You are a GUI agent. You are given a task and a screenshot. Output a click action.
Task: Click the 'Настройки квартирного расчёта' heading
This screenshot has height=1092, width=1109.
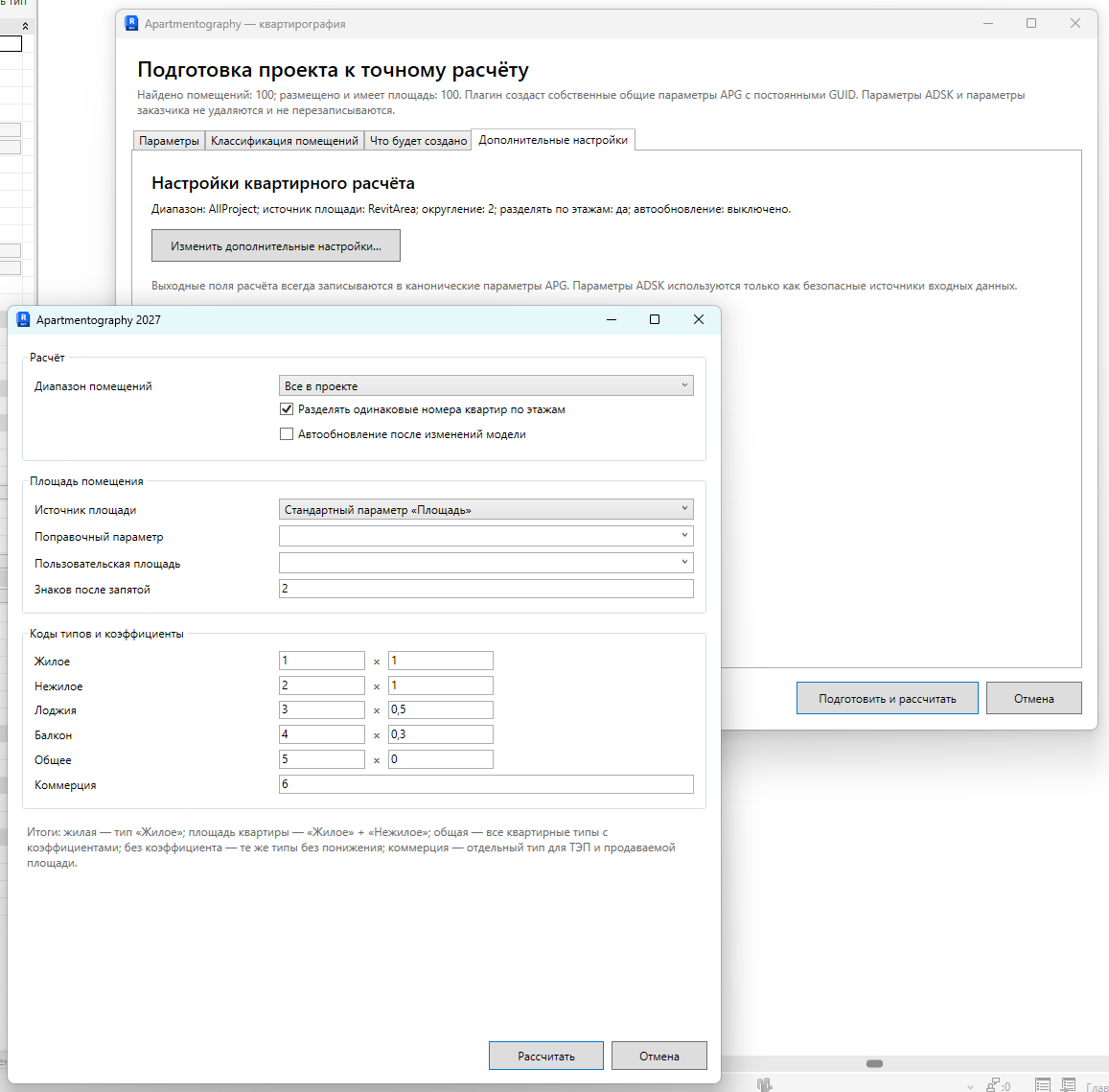(283, 183)
